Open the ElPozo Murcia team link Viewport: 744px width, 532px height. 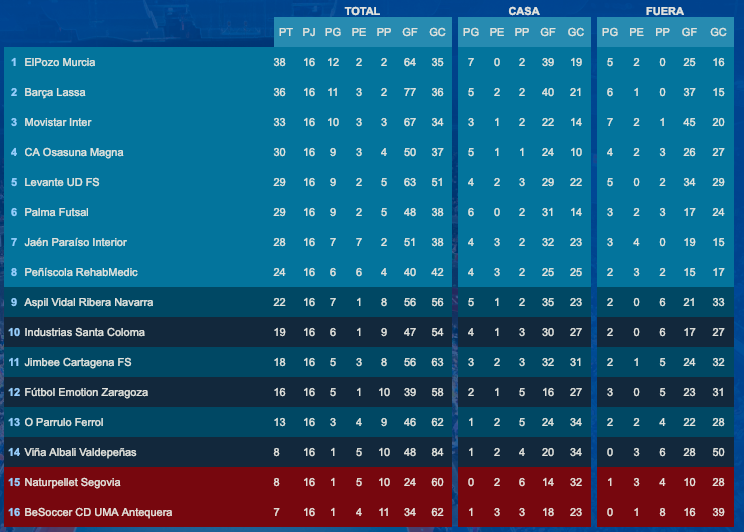[60, 62]
